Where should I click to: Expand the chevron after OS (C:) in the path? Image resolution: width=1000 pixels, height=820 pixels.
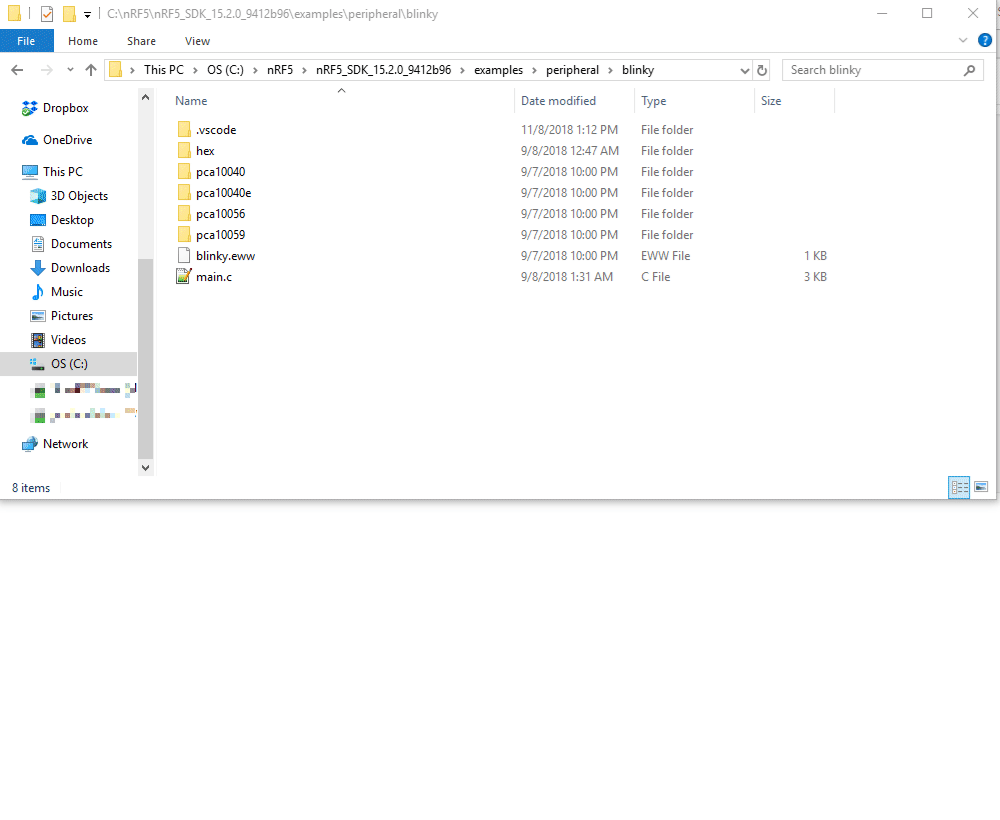[x=255, y=70]
